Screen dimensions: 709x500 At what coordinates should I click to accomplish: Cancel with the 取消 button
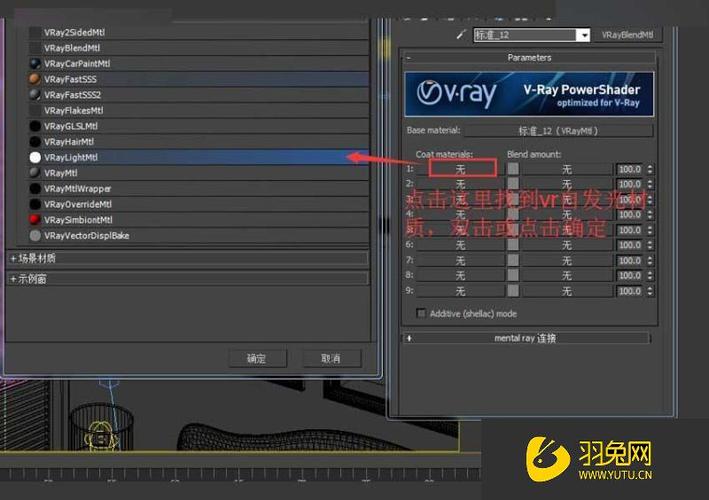(x=331, y=359)
